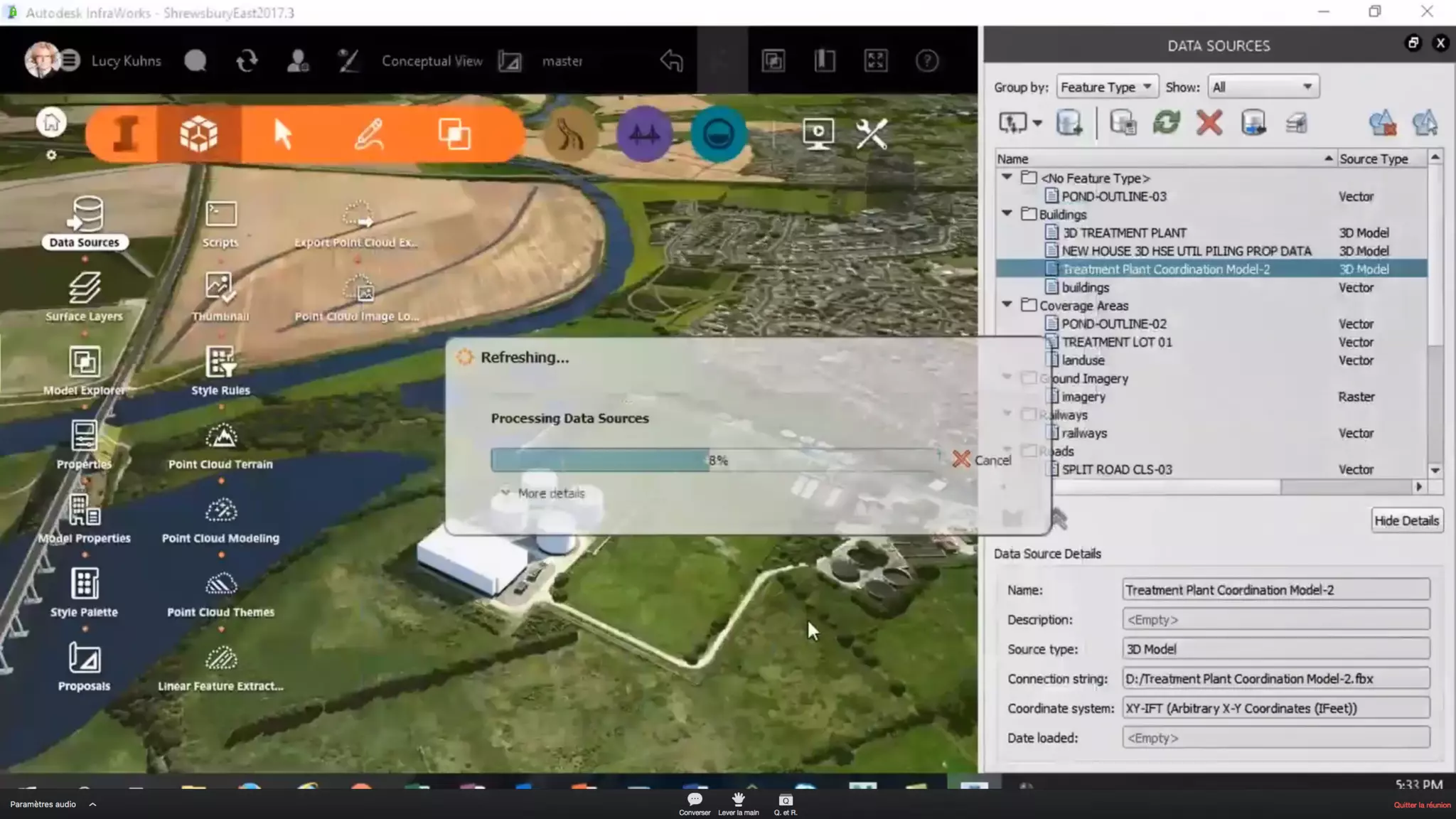Click the Hide Details button

(1406, 520)
